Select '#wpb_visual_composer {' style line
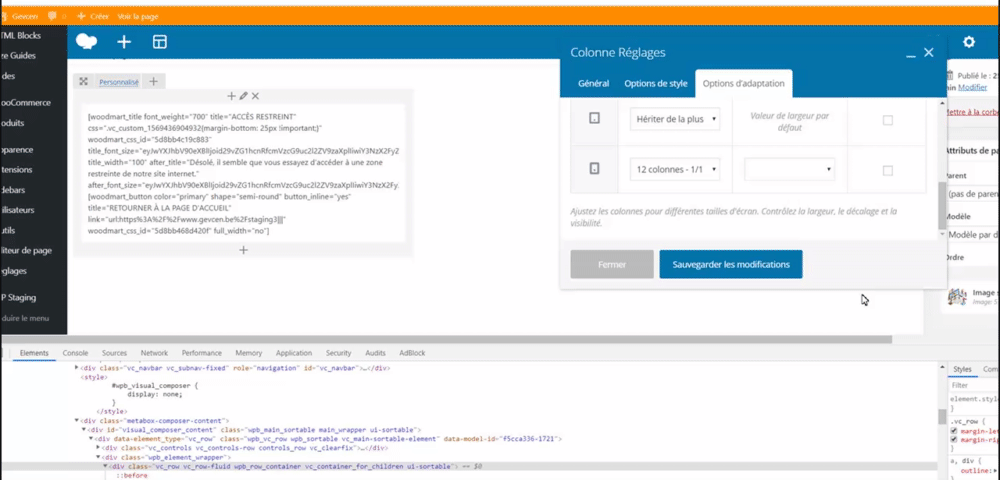 click(155, 386)
